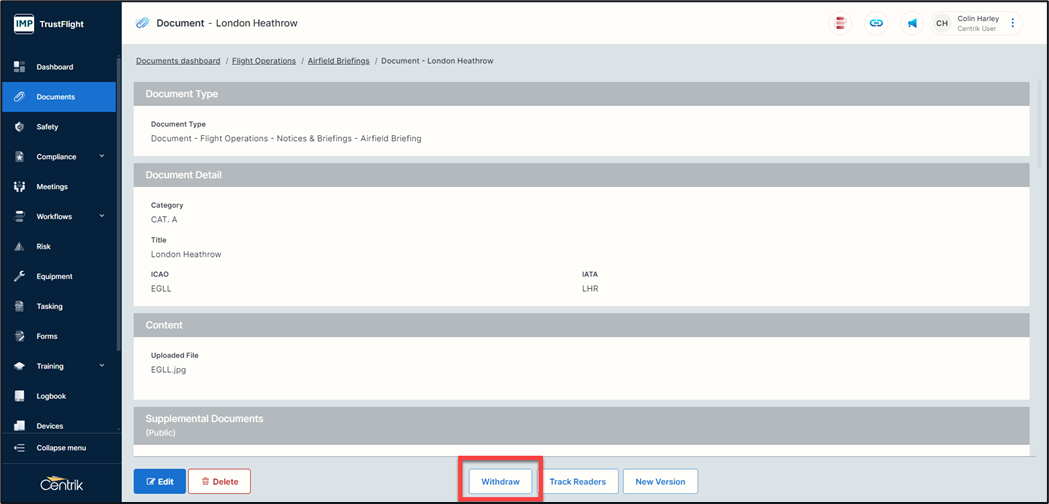Screen dimensions: 1049x504
Task: Follow the Documents dashboard breadcrumb link
Action: click(178, 61)
